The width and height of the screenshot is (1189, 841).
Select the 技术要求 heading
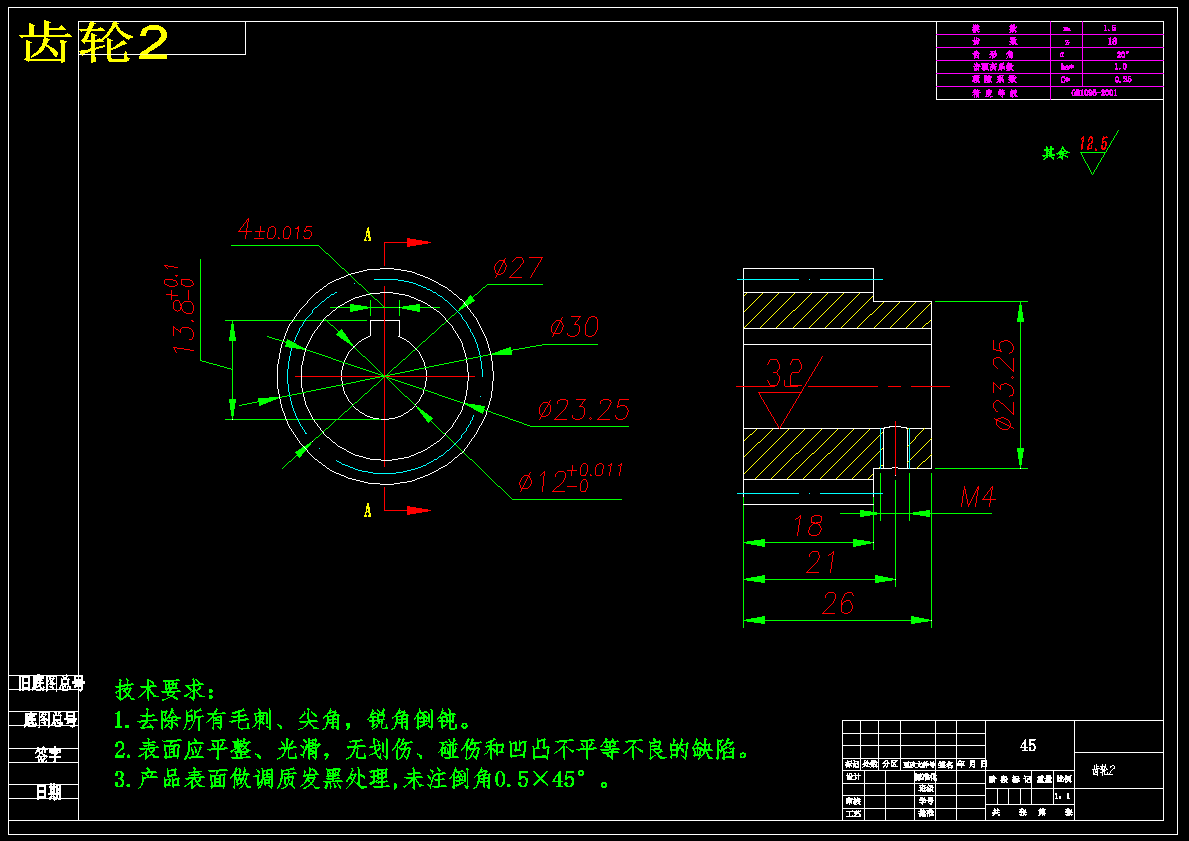click(166, 690)
